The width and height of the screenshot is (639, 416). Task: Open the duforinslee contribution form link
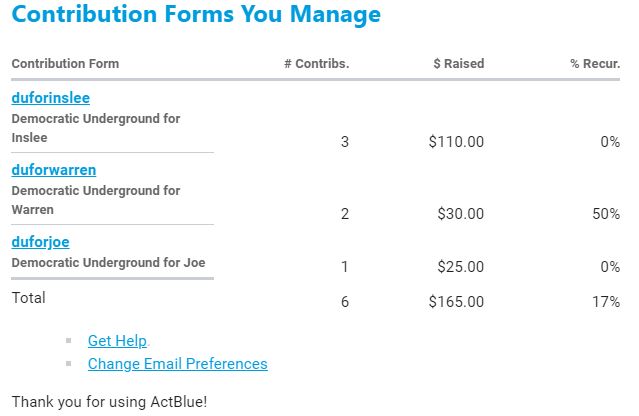(x=51, y=98)
